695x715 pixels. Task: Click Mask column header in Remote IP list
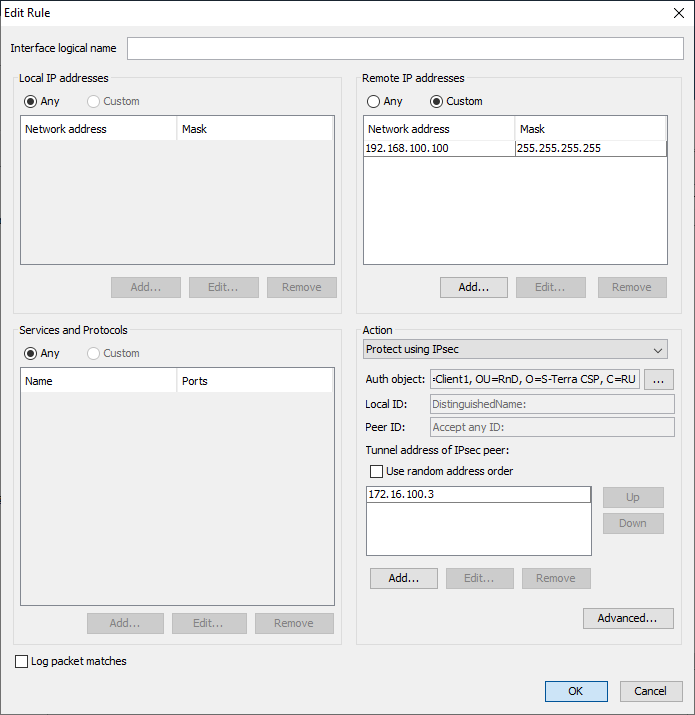click(590, 129)
